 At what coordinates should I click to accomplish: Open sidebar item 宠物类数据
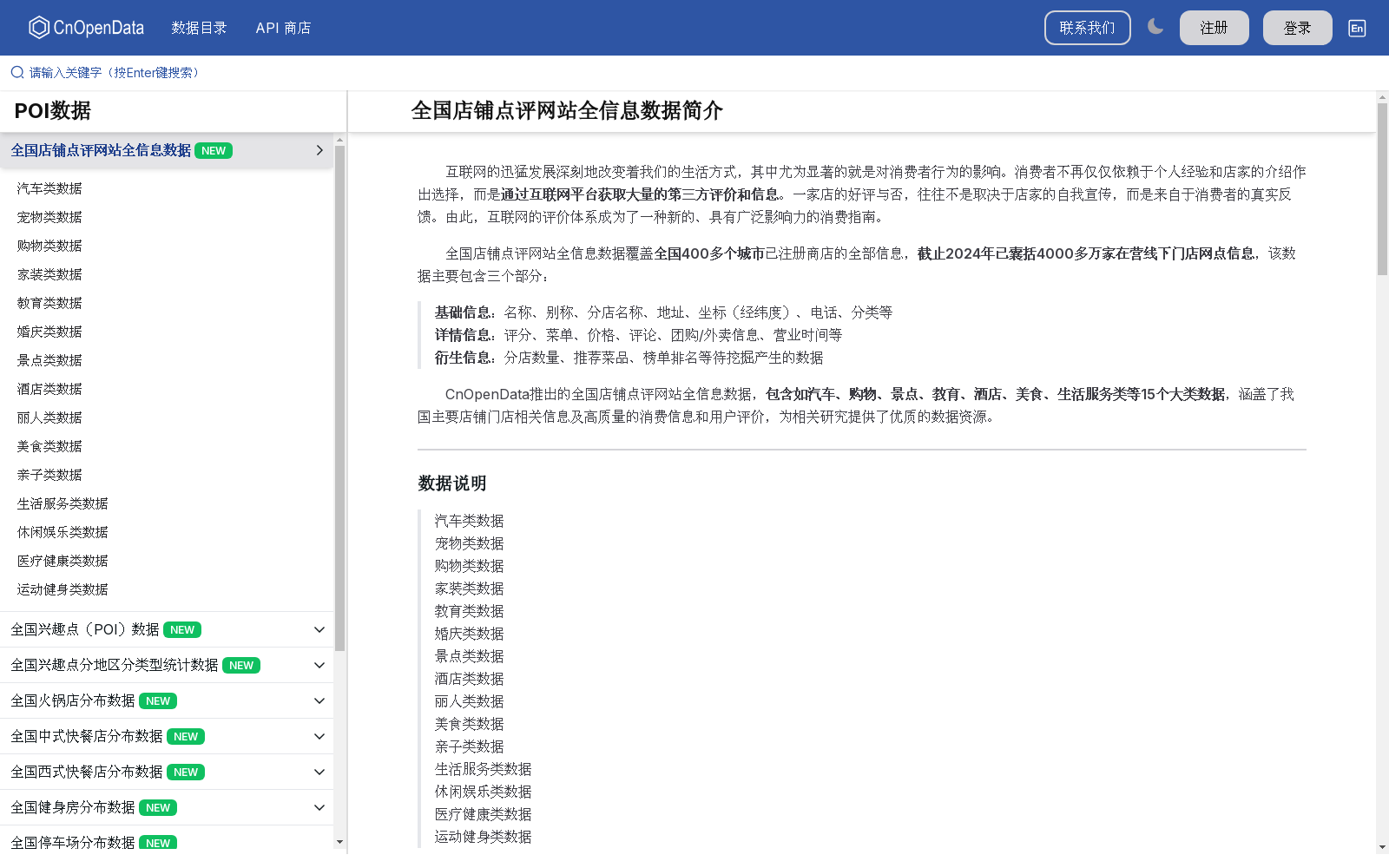[49, 217]
